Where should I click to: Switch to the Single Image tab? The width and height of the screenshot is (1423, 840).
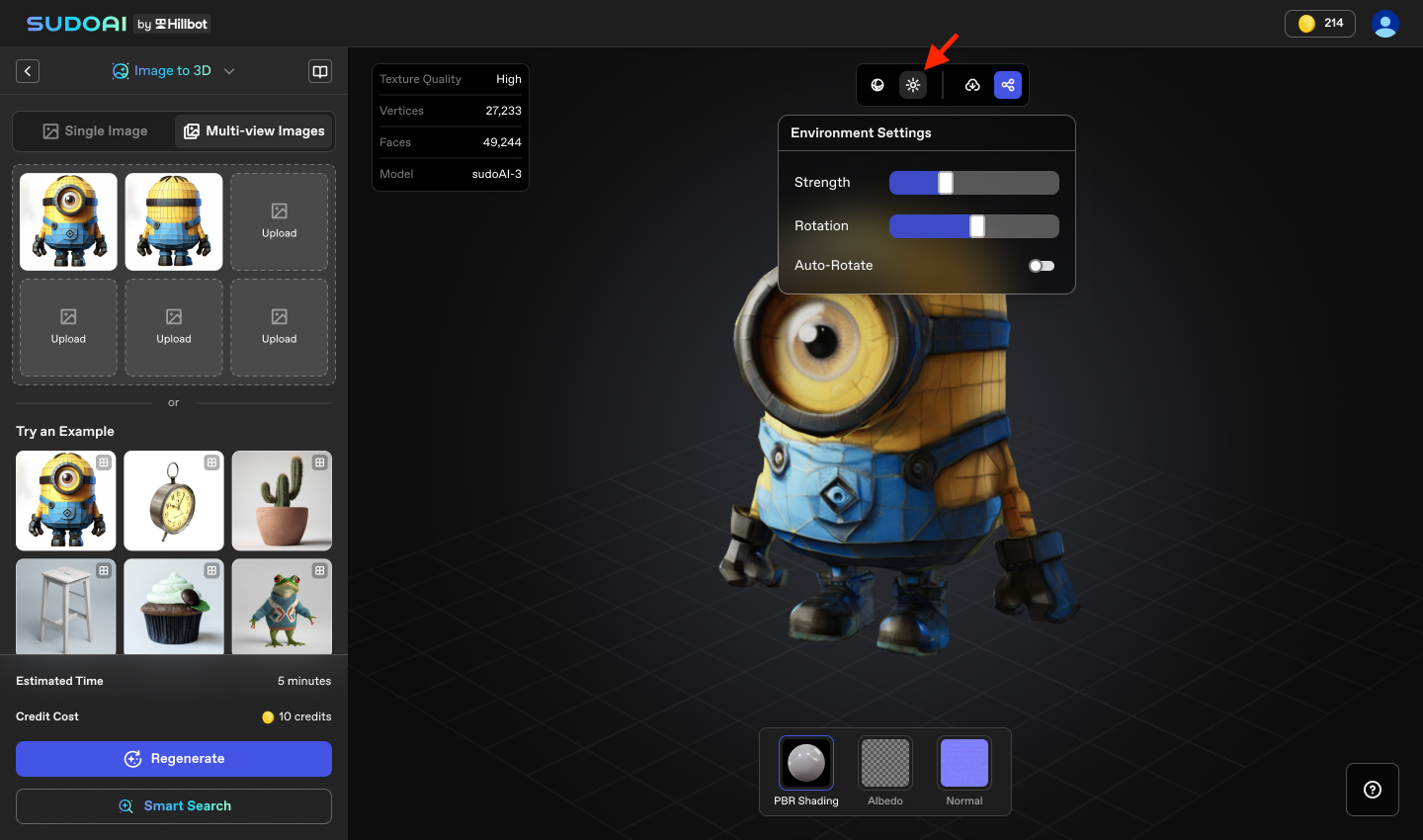point(95,131)
